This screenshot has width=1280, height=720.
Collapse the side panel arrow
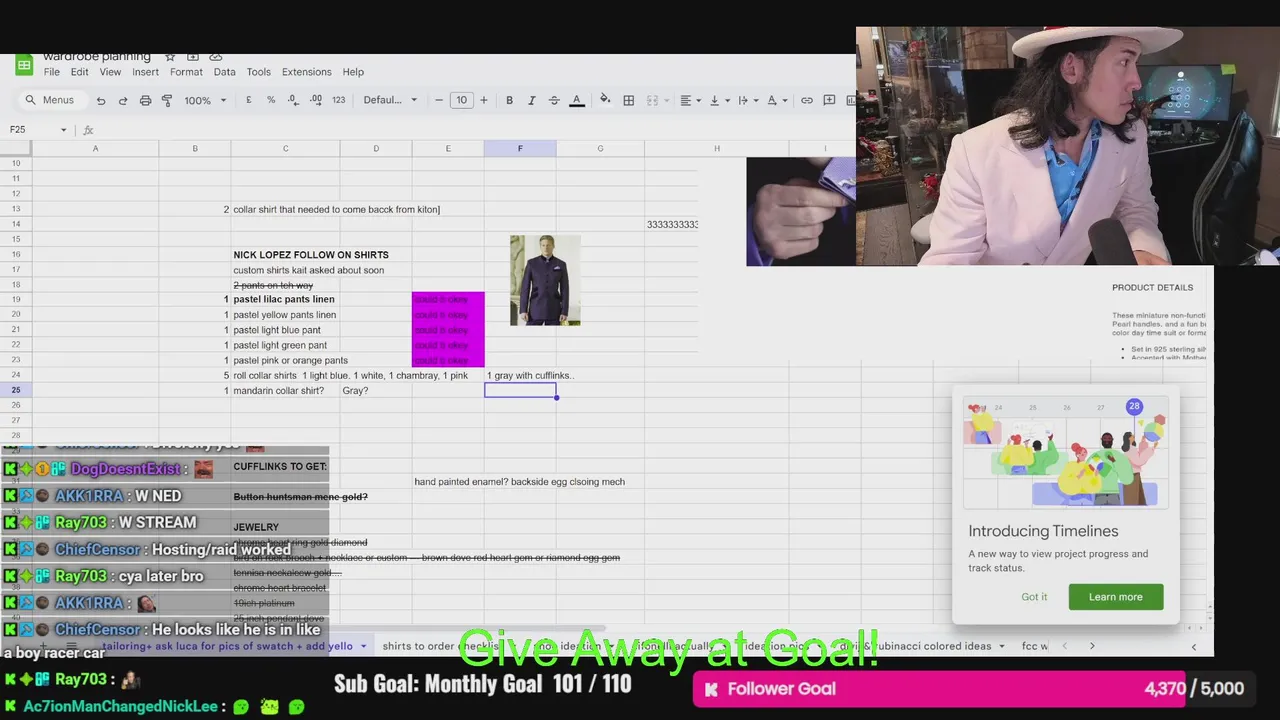tap(1193, 646)
